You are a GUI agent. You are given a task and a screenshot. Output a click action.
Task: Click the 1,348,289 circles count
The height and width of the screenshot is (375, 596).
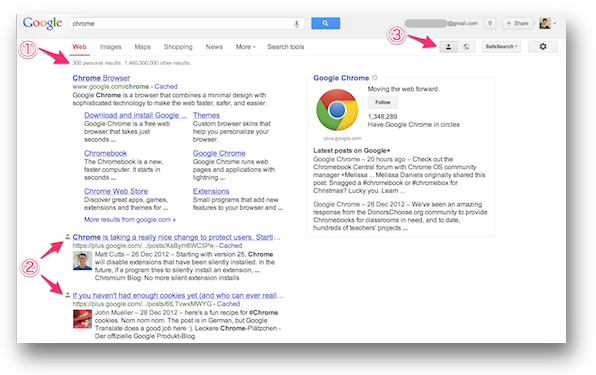point(382,117)
